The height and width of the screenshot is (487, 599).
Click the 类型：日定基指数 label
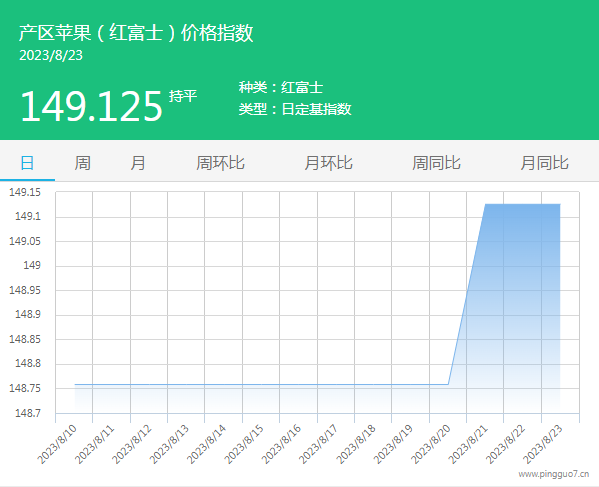point(295,109)
